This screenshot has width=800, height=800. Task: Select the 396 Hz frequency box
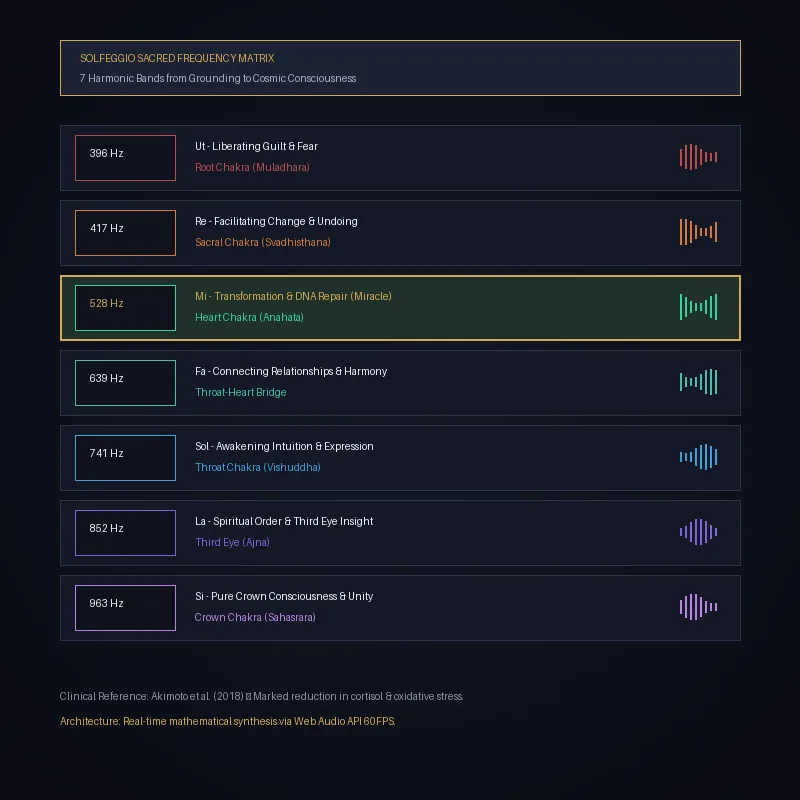[126, 158]
